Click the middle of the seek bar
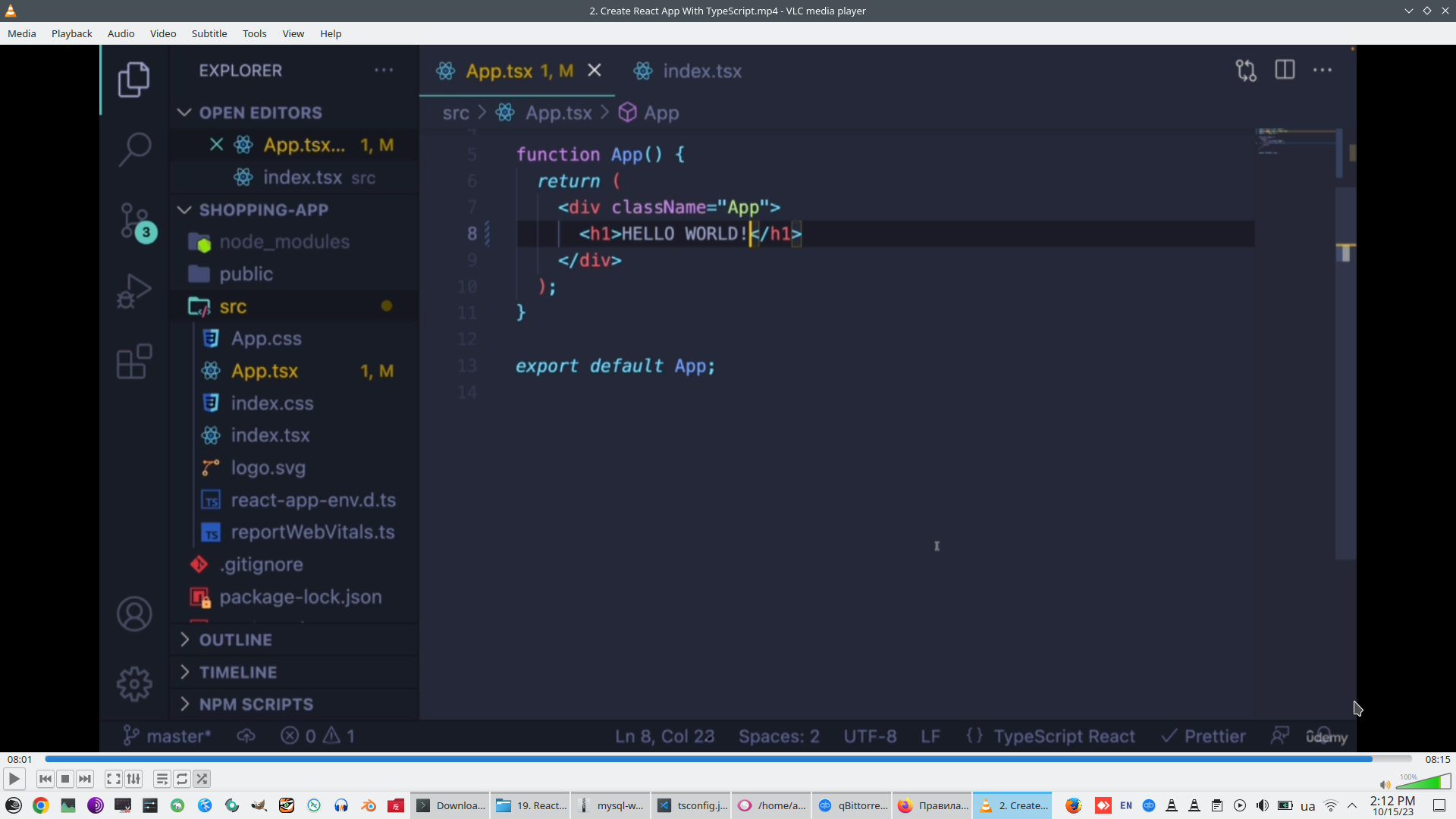The width and height of the screenshot is (1456, 819). [728, 759]
